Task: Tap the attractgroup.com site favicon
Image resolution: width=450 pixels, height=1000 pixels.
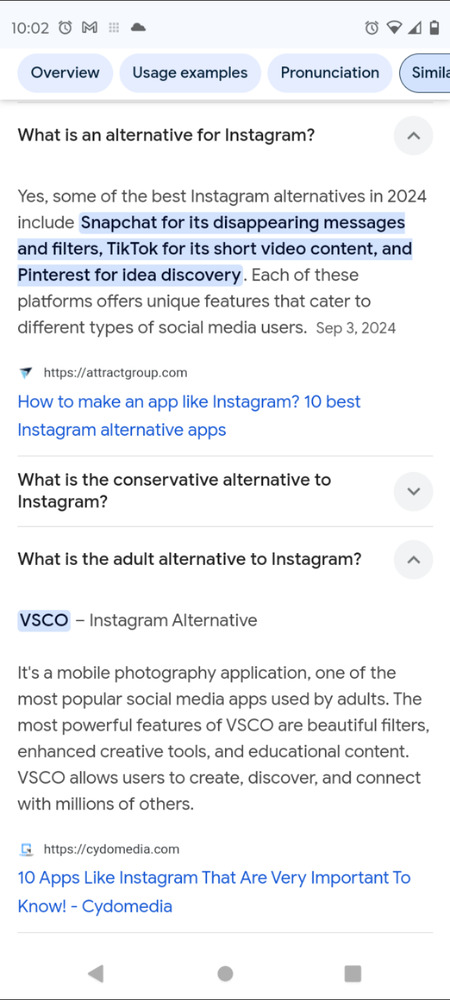Action: click(x=25, y=372)
